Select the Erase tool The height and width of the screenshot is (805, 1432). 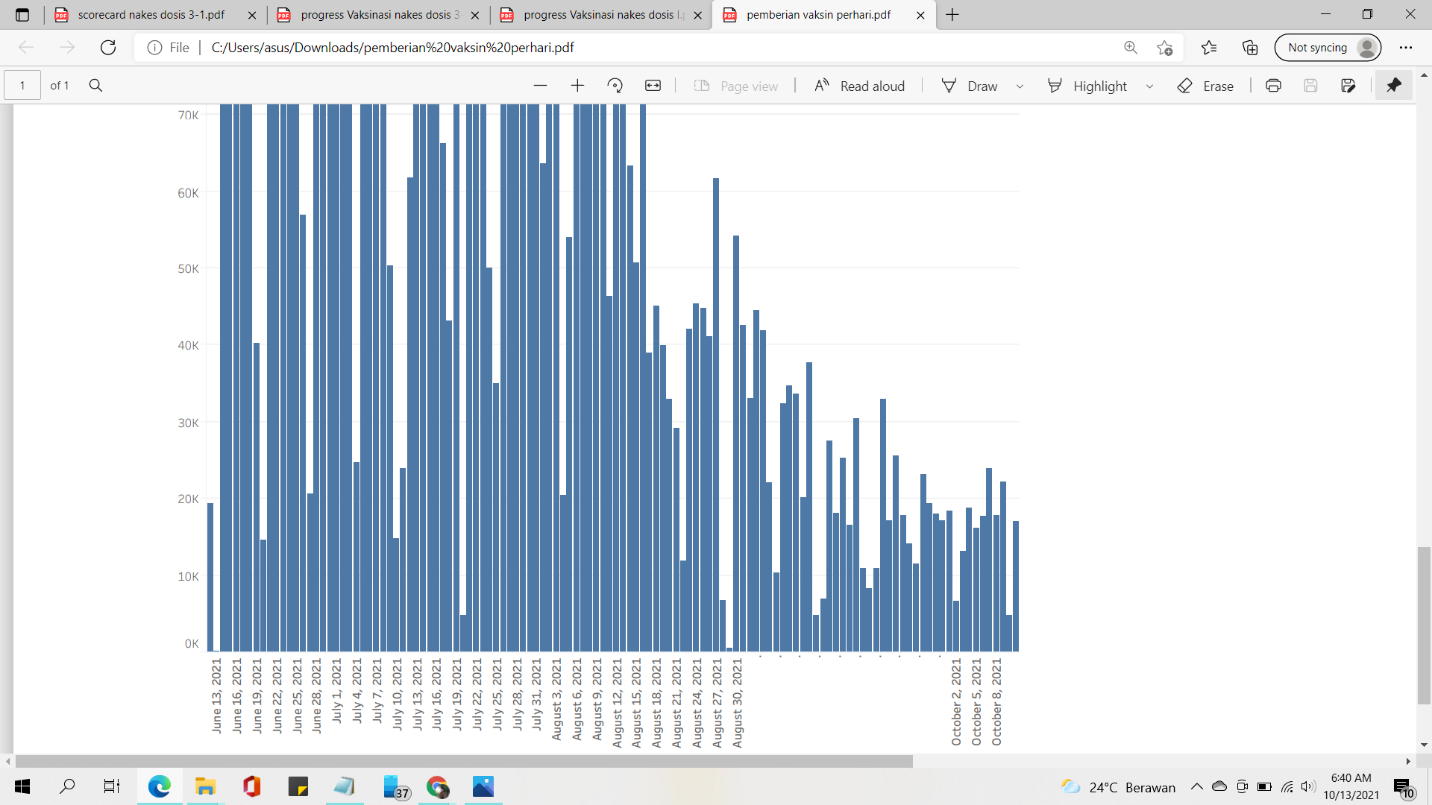[x=1205, y=86]
